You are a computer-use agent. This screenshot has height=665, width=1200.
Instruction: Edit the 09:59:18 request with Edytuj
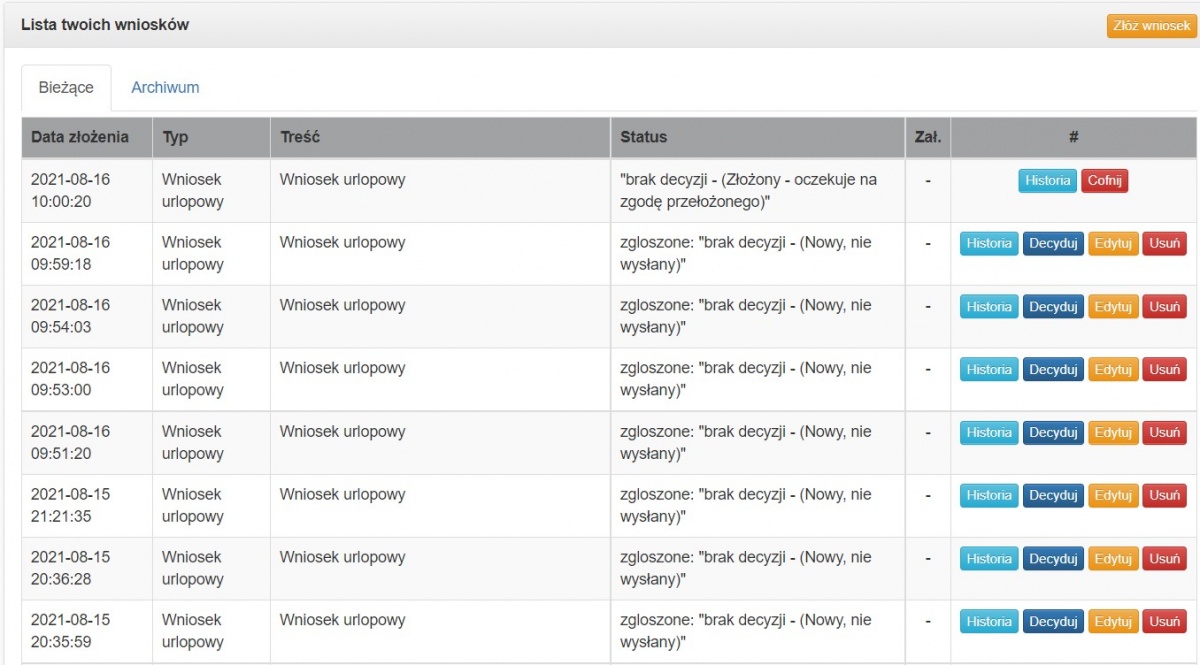tap(1113, 243)
